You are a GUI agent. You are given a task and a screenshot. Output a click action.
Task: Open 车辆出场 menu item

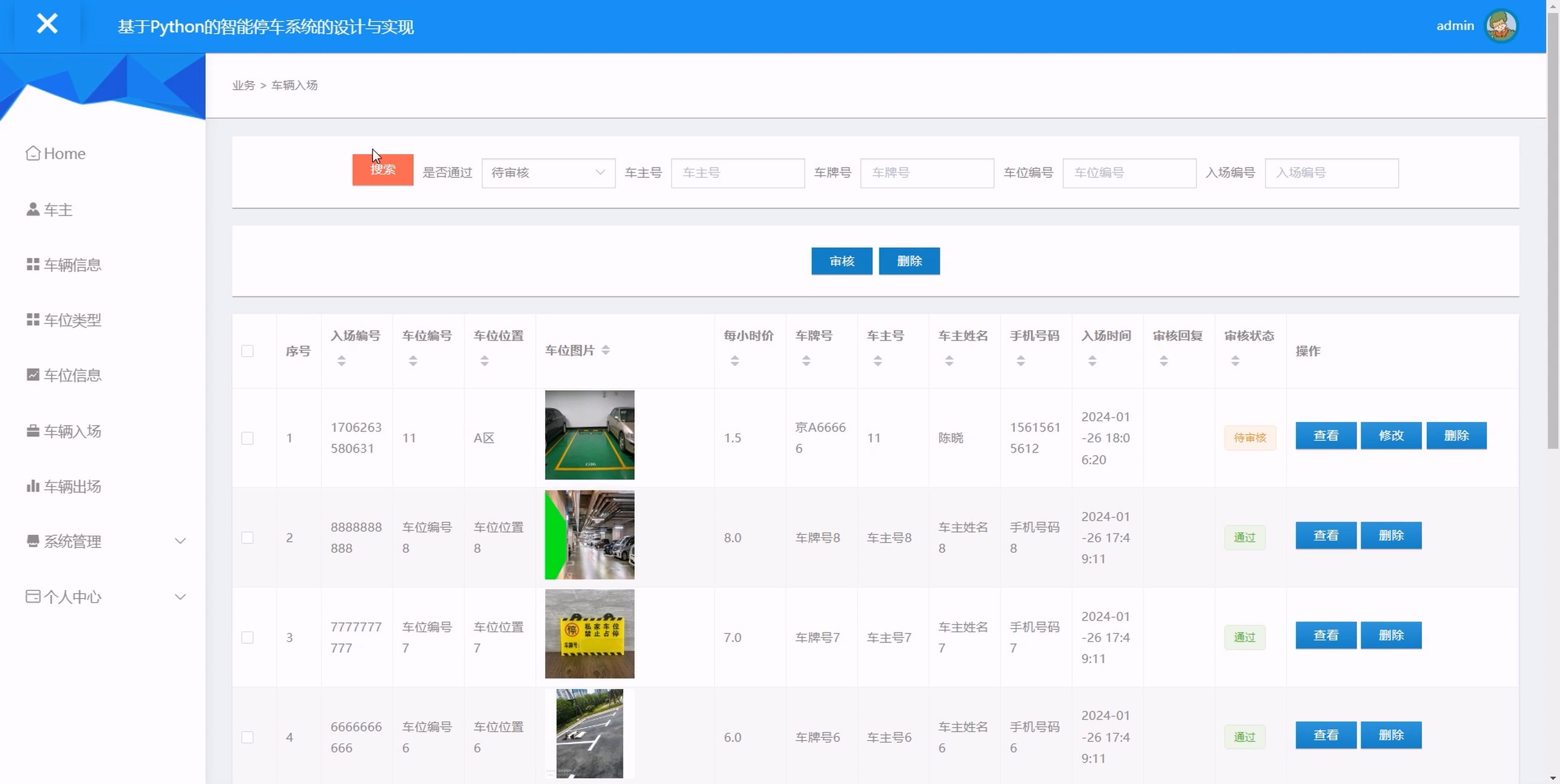72,486
